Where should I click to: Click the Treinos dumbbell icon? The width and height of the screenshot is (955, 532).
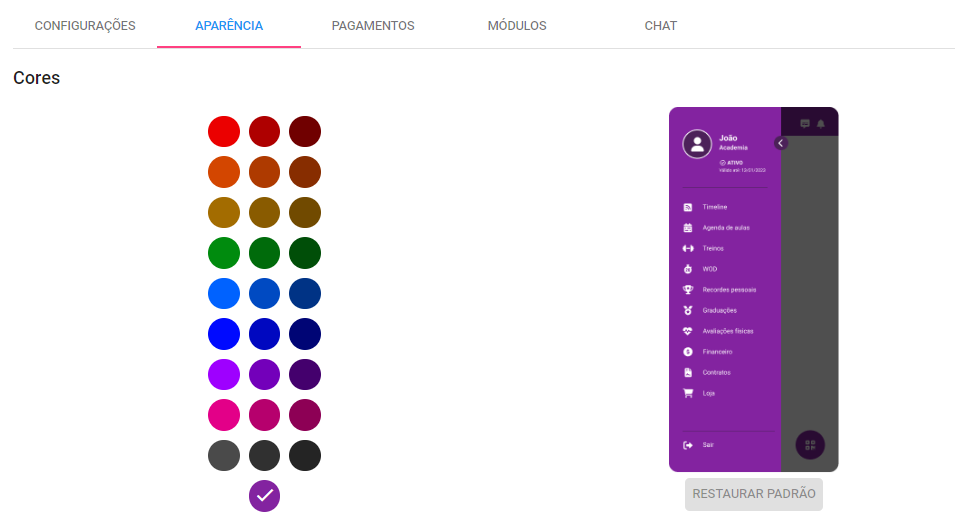click(x=688, y=249)
